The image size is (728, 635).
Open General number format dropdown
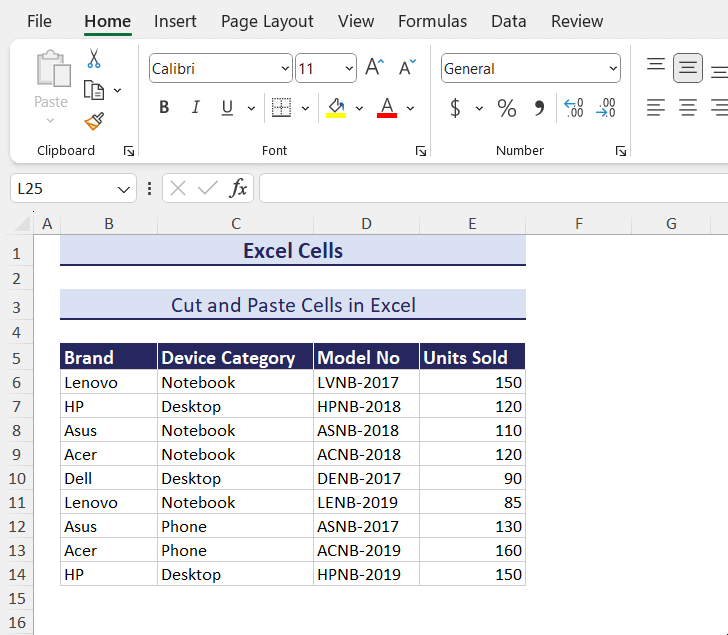click(613, 69)
